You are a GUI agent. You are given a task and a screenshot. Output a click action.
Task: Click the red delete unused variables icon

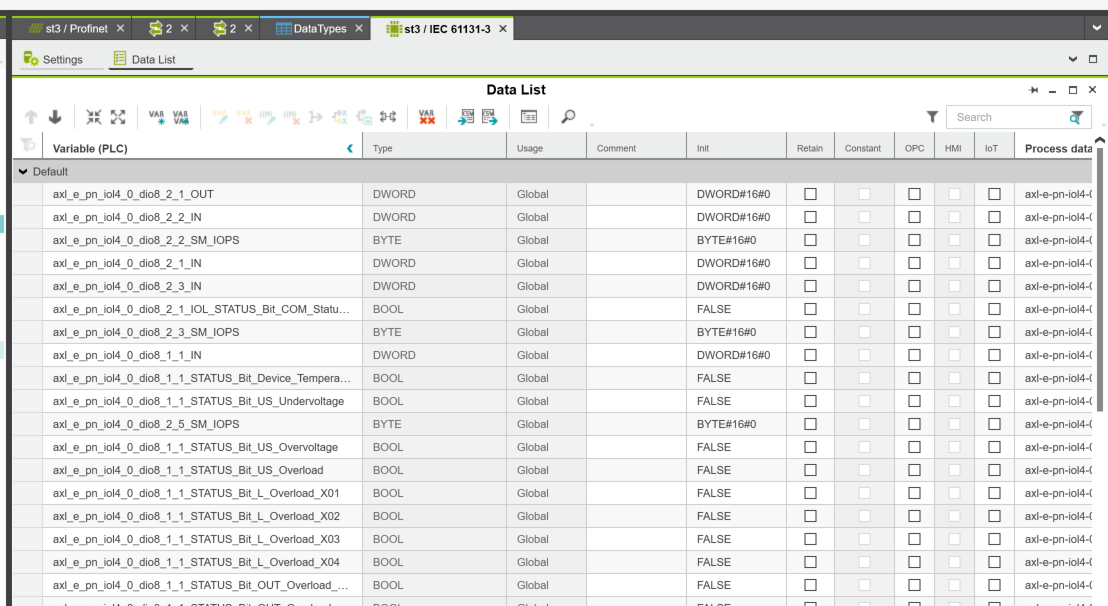pos(427,117)
